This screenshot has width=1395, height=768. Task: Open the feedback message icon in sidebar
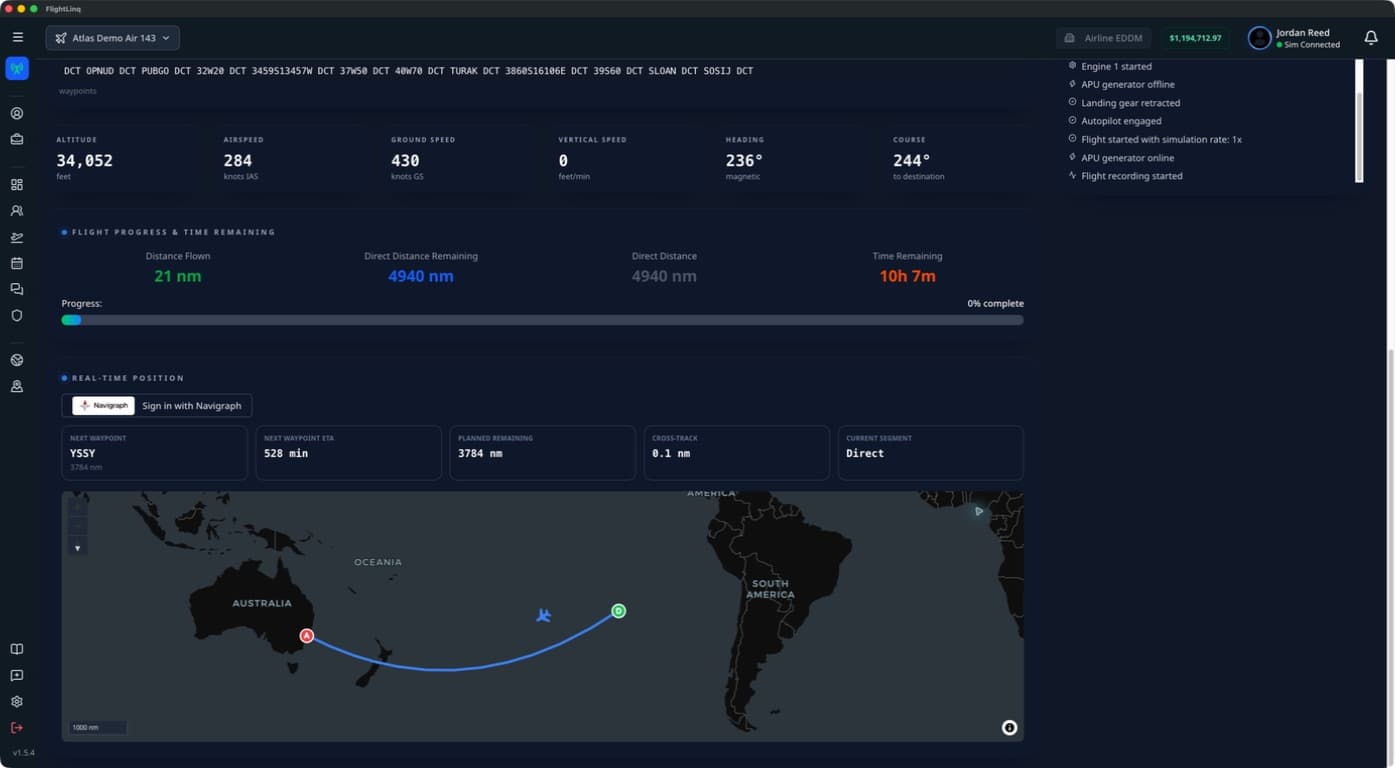(x=17, y=676)
